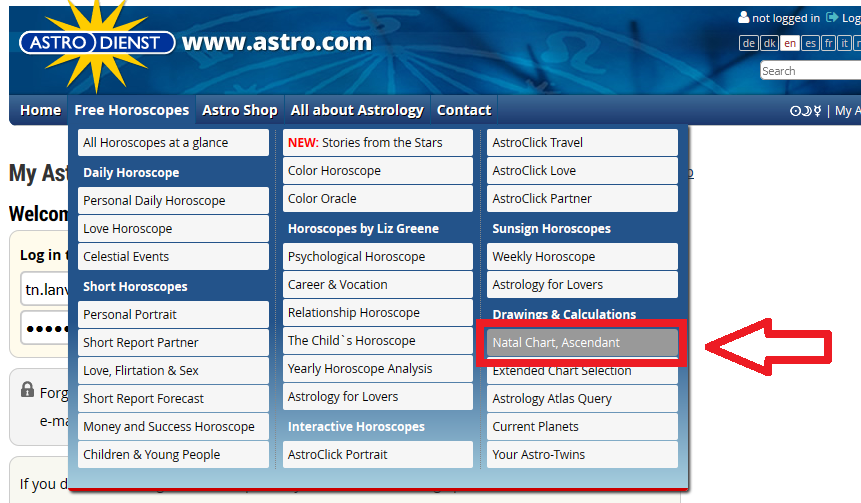The height and width of the screenshot is (503, 861).
Task: Choose Short Report Partner
Action: coord(174,343)
